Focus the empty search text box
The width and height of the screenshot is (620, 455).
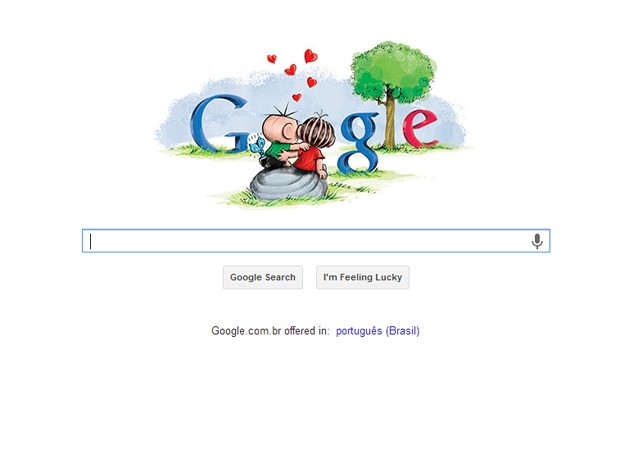pos(316,241)
